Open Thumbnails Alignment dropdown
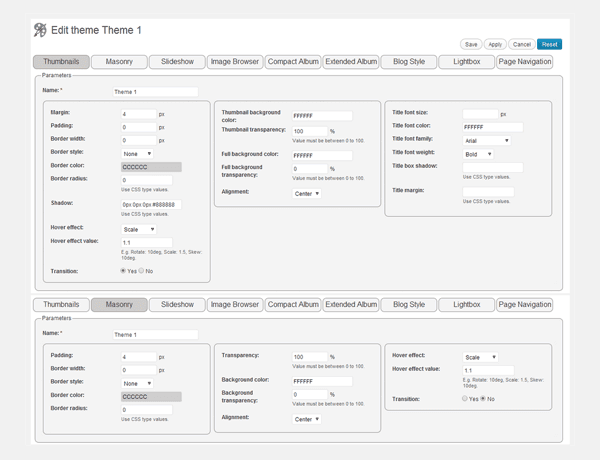This screenshot has width=600, height=460. pos(307,194)
